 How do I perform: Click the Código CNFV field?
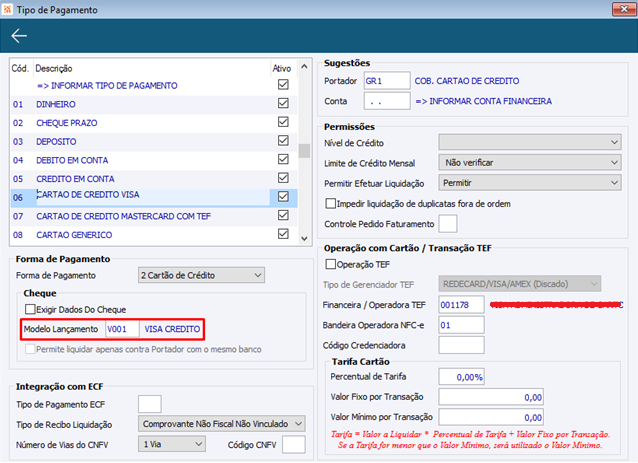(294, 444)
